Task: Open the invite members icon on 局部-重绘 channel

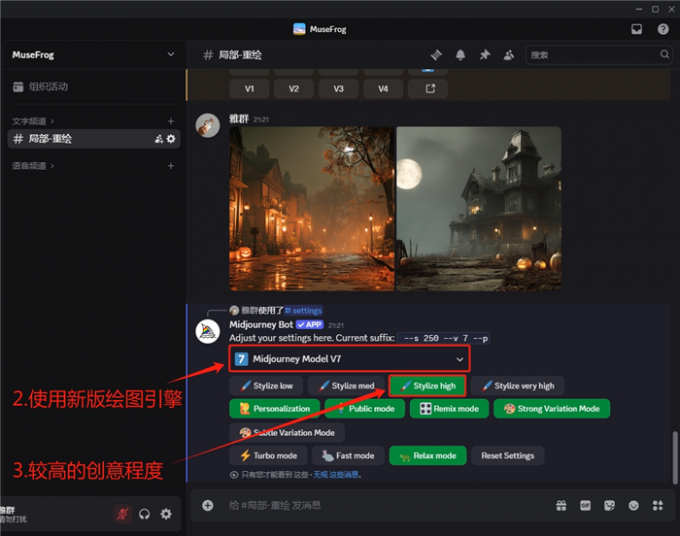Action: coord(159,139)
